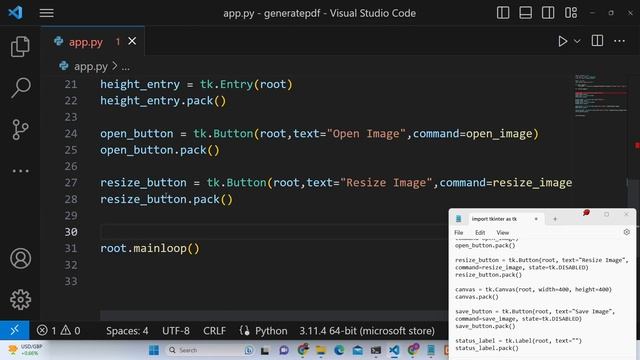Image resolution: width=640 pixels, height=360 pixels.
Task: Open the chat app on the taskbar
Action: 284,350
